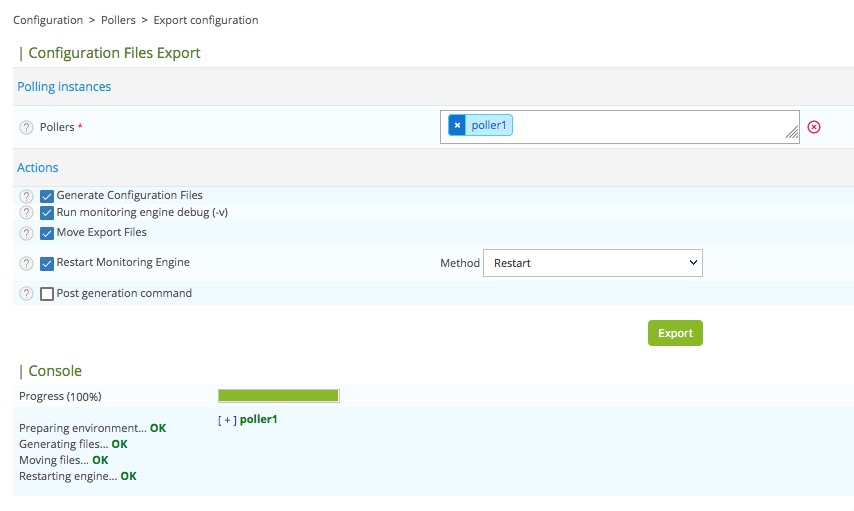Click help icon beside Run monitoring engine debug
Image resolution: width=854 pixels, height=511 pixels.
[26, 213]
